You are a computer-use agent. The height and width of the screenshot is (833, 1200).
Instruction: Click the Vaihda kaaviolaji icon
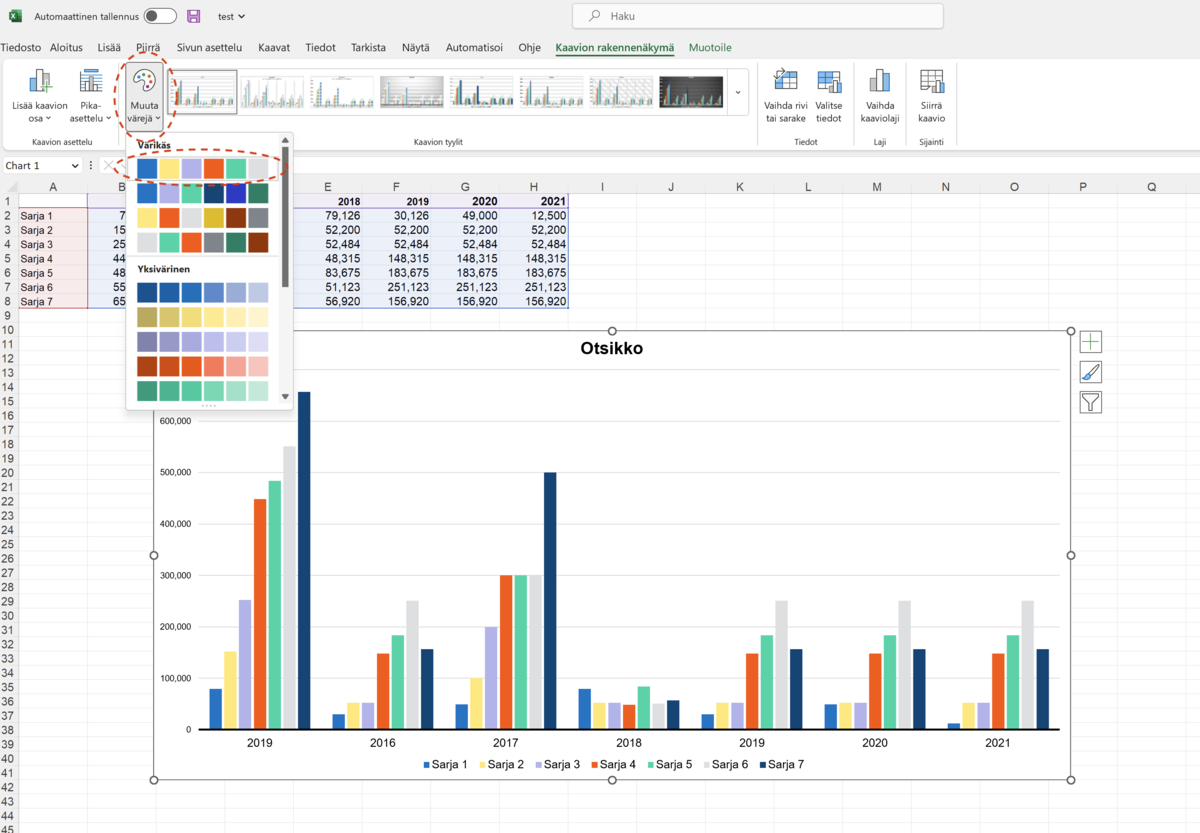click(880, 83)
